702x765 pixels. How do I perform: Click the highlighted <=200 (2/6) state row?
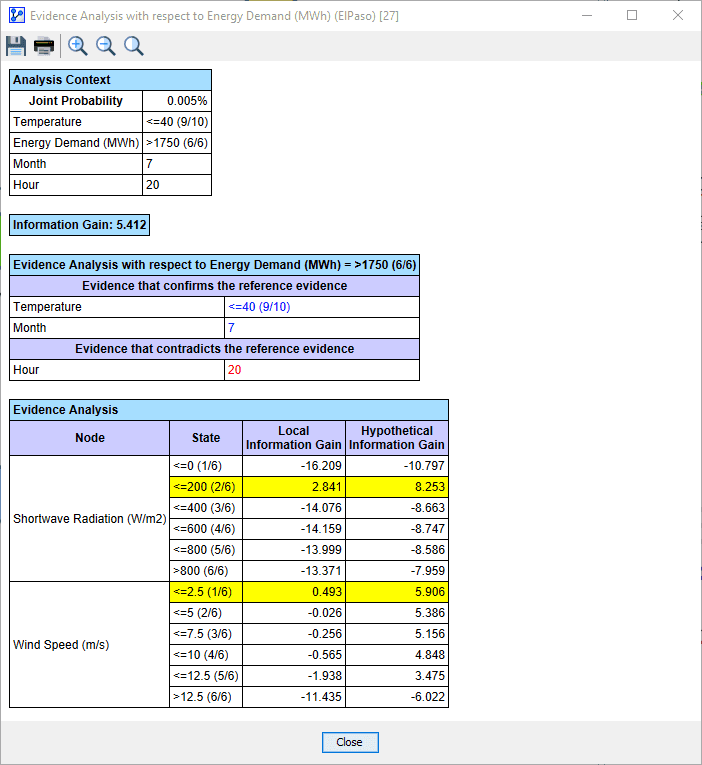click(309, 487)
